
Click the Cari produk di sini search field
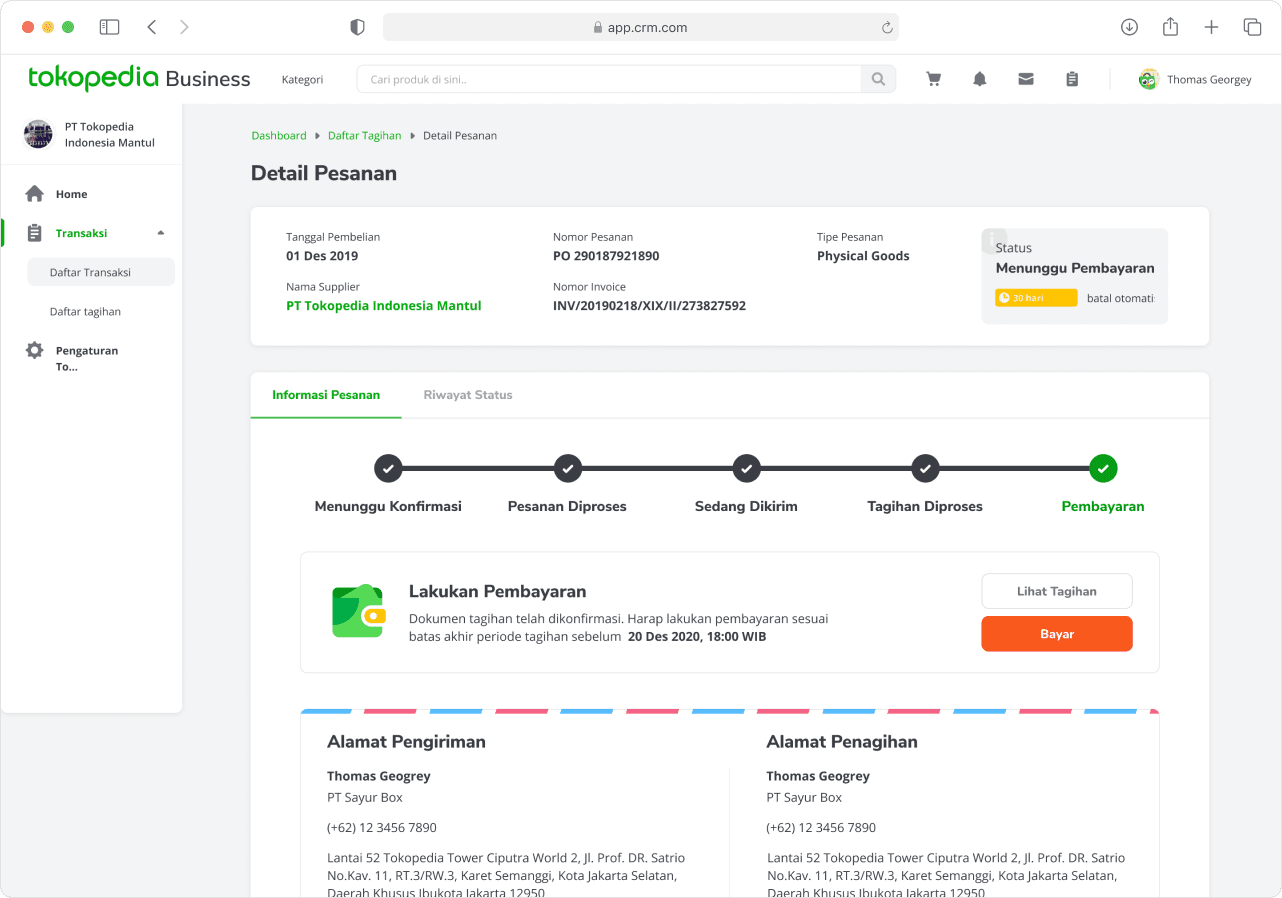[609, 79]
